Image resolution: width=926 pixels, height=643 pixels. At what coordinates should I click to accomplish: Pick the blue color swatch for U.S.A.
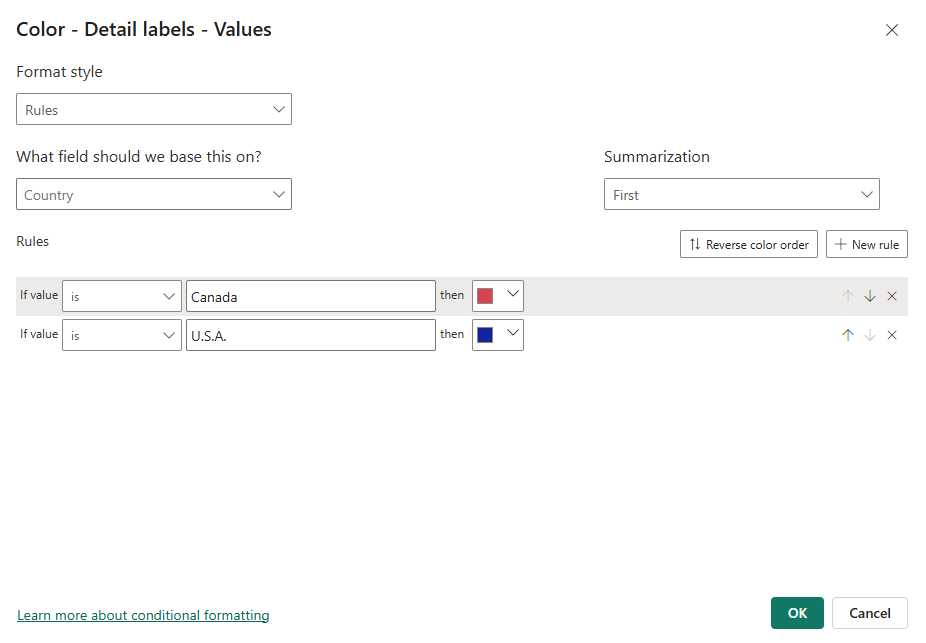[x=486, y=335]
